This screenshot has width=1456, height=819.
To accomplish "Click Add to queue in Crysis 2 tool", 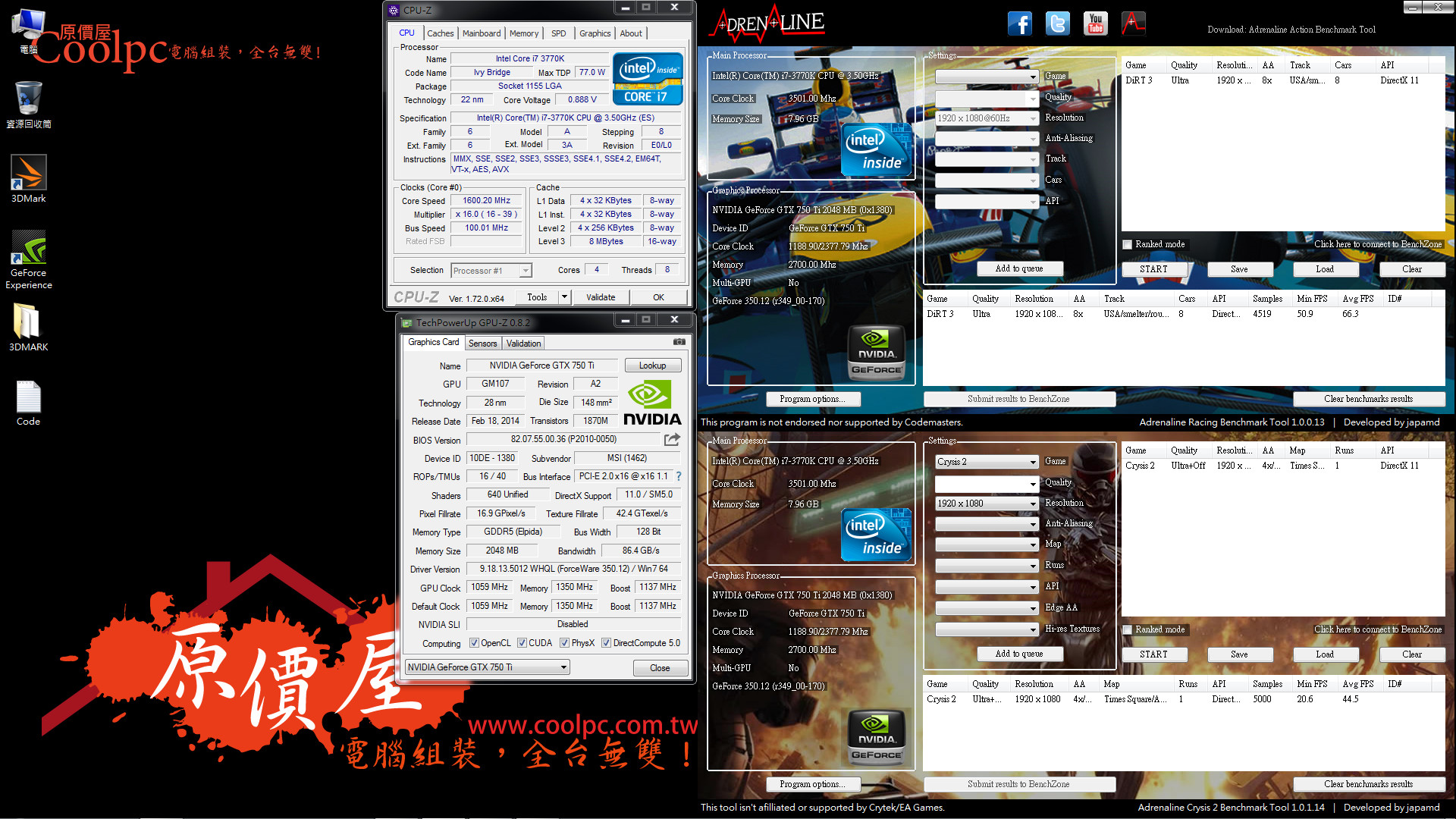I will pos(1019,654).
